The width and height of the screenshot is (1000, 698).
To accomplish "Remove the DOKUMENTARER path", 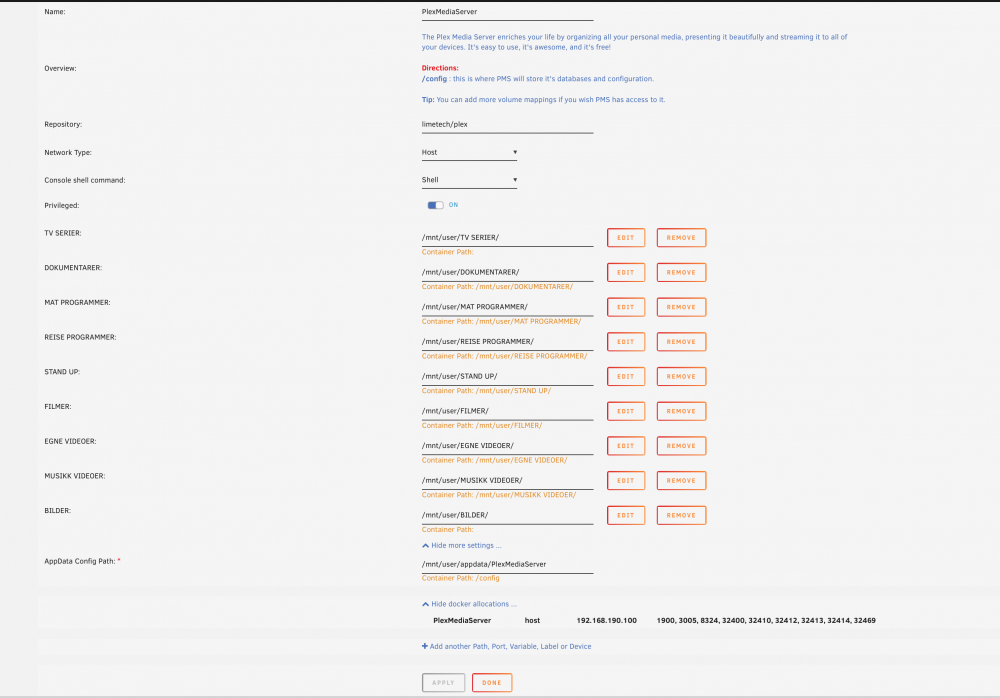I will pos(681,272).
